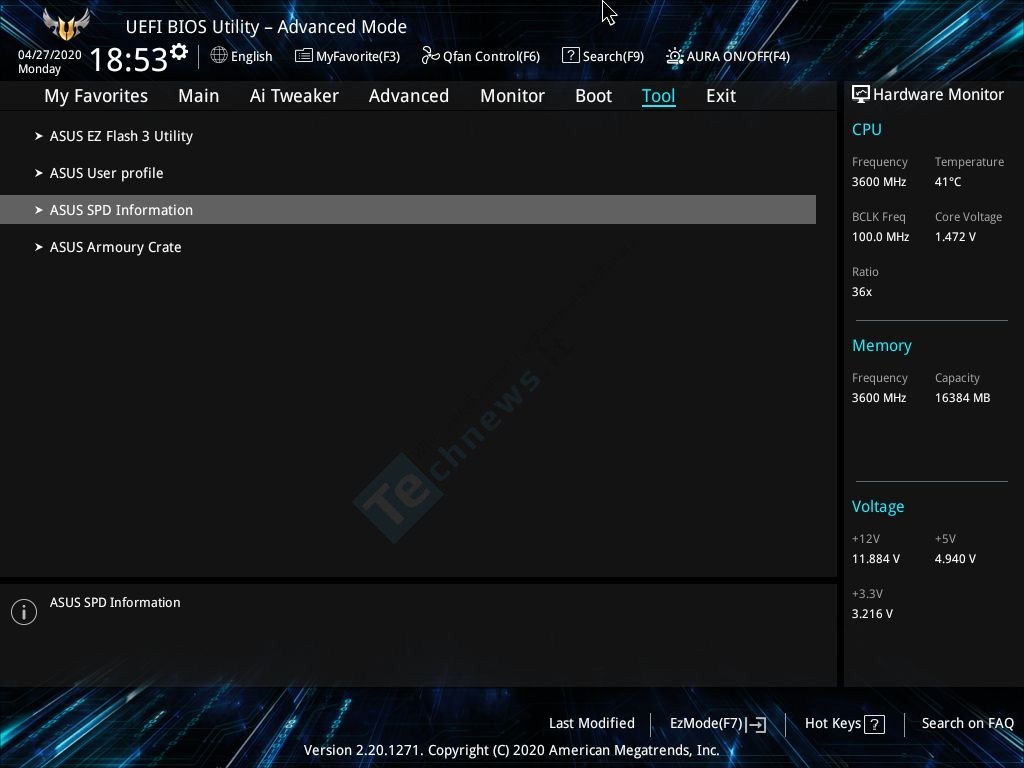Click +12V value 11.884 V
Image resolution: width=1024 pixels, height=768 pixels.
(876, 558)
